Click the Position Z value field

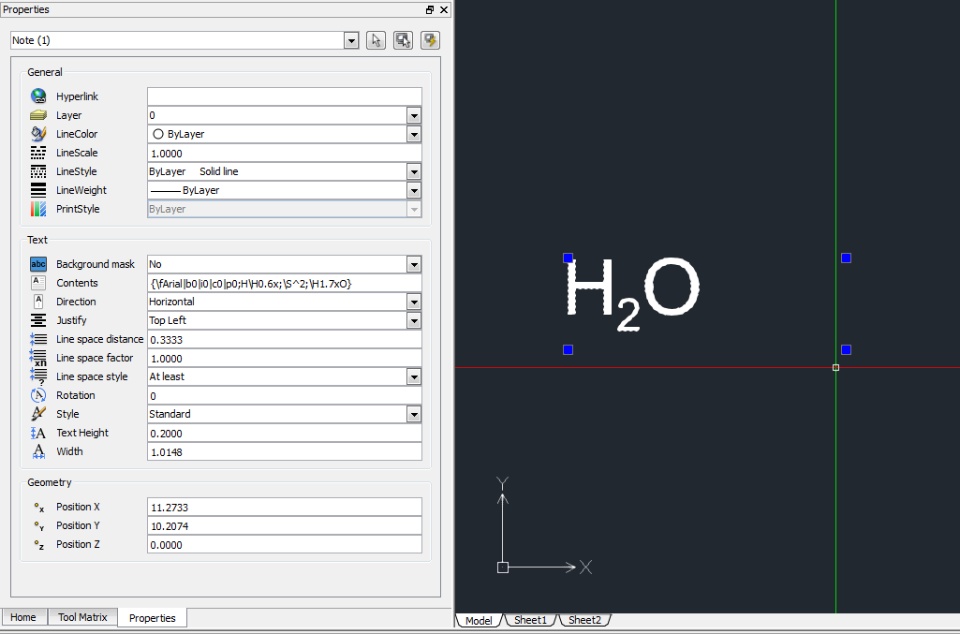(285, 545)
